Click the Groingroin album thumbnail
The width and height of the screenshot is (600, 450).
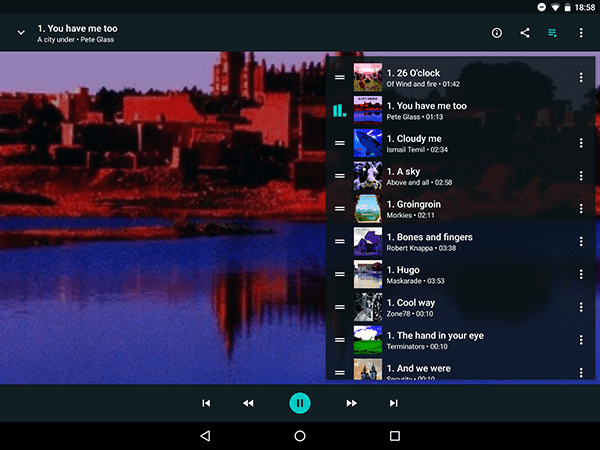(368, 209)
